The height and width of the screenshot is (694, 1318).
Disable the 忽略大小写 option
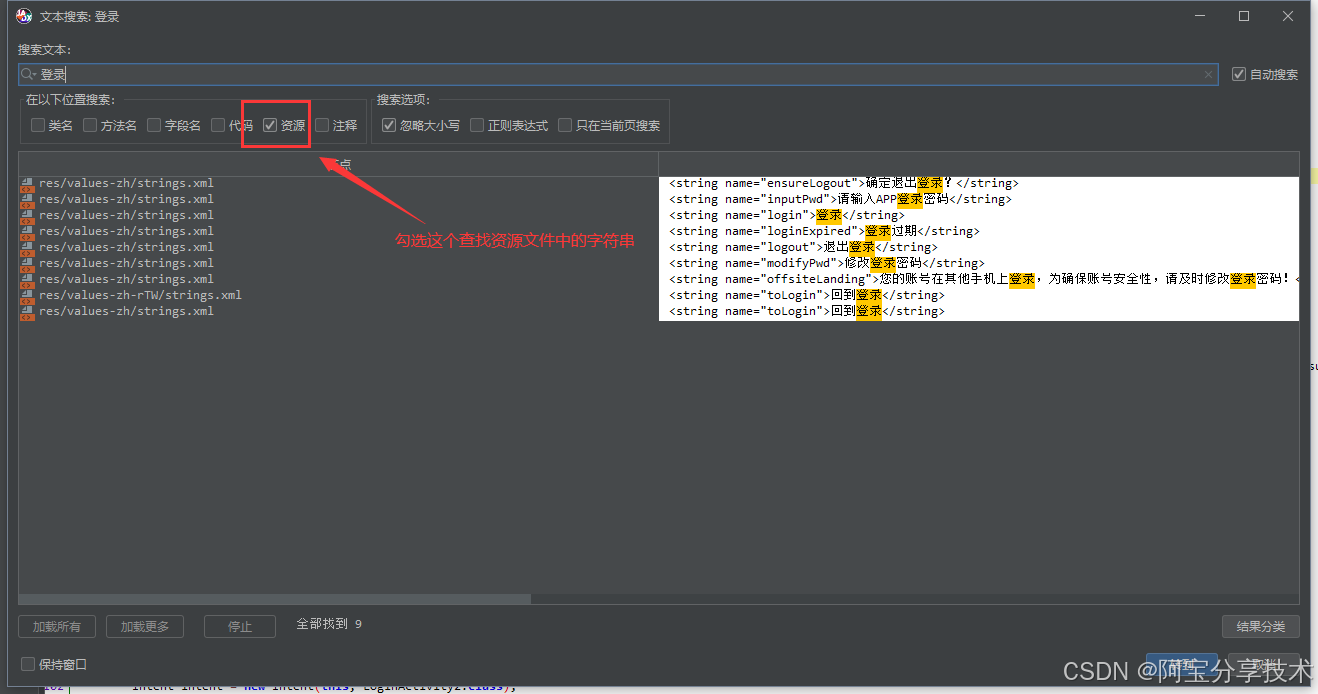pos(389,125)
